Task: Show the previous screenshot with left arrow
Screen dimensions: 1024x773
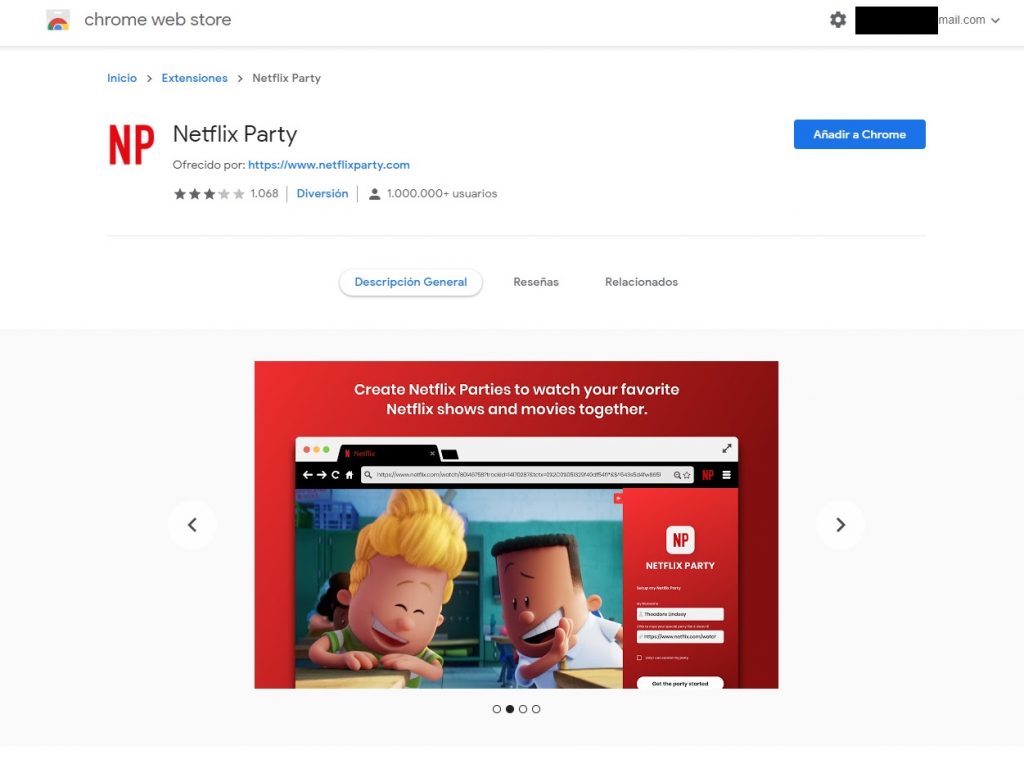Action: click(x=192, y=525)
